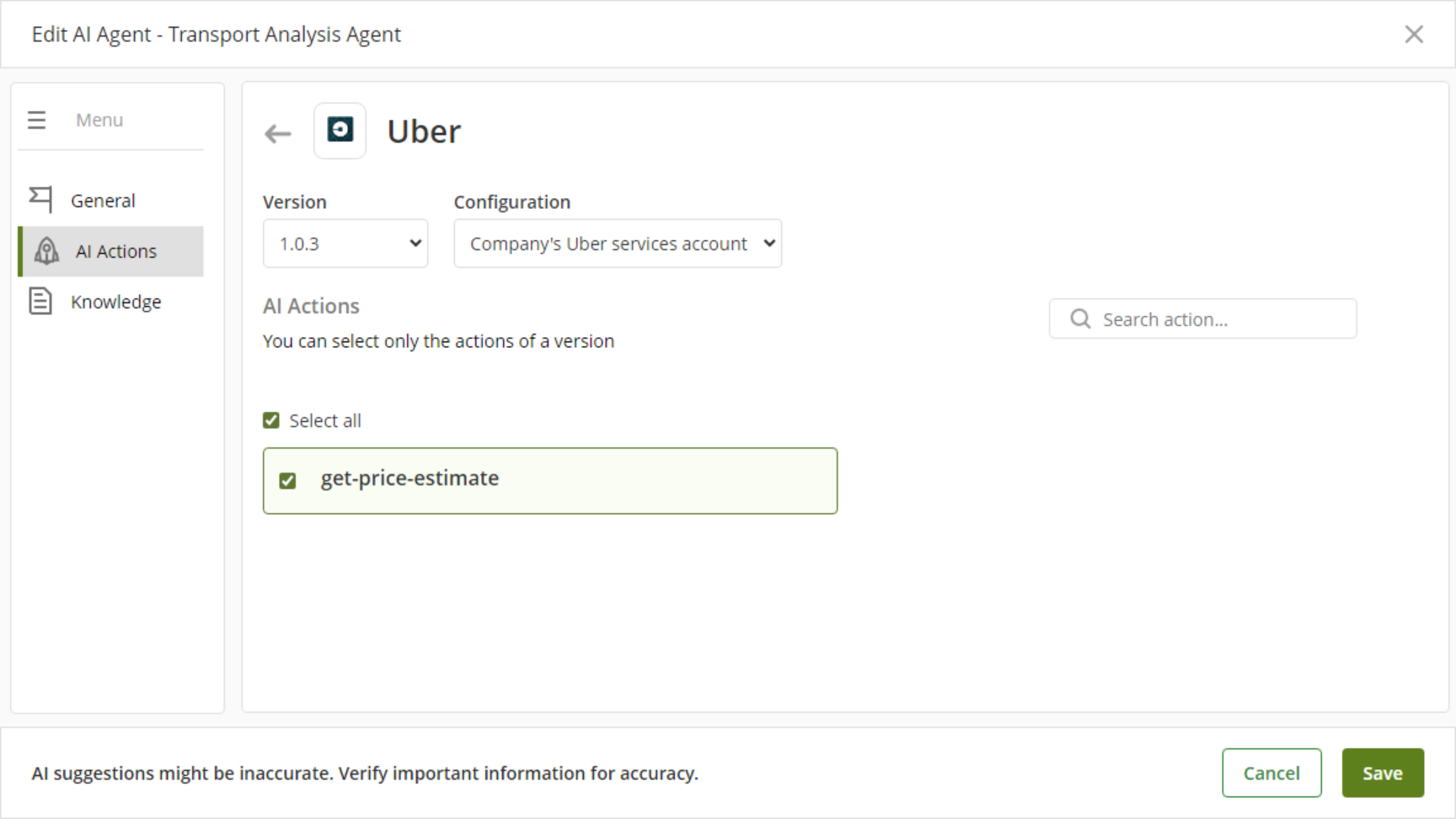Image resolution: width=1456 pixels, height=819 pixels.
Task: Click the Knowledge document icon
Action: (40, 301)
